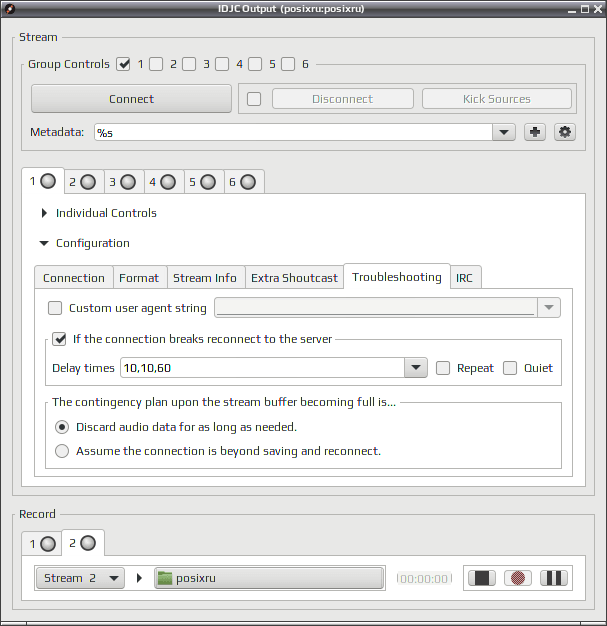Start recording with the red record button
This screenshot has width=607, height=626.
tap(518, 578)
